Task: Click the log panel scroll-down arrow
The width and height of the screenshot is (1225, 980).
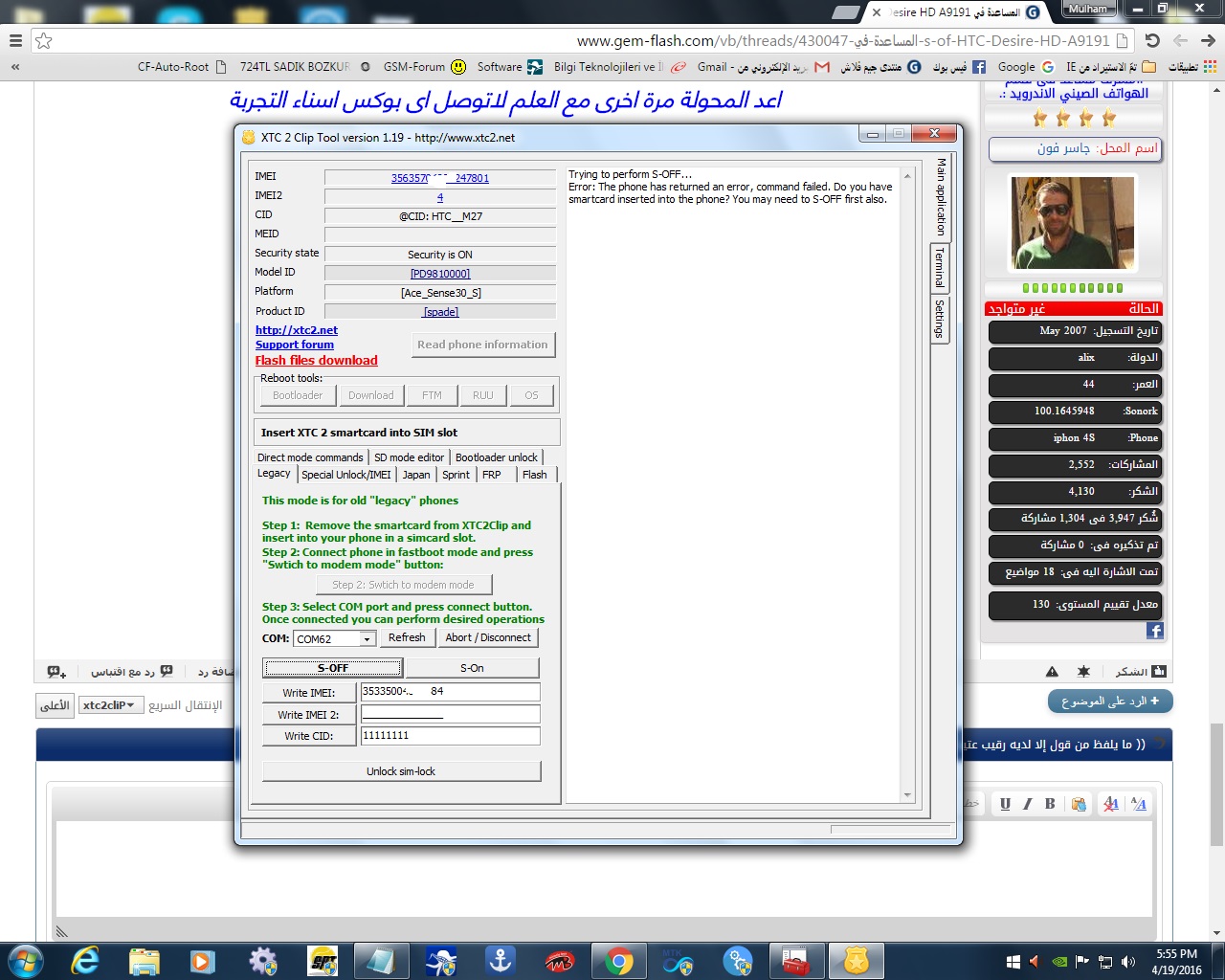Action: [x=907, y=795]
